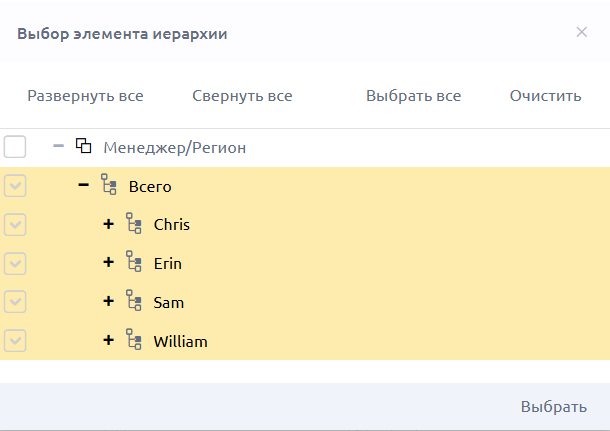This screenshot has height=431, width=610.
Task: Uncheck the Chris checkbox
Action: coord(15,224)
